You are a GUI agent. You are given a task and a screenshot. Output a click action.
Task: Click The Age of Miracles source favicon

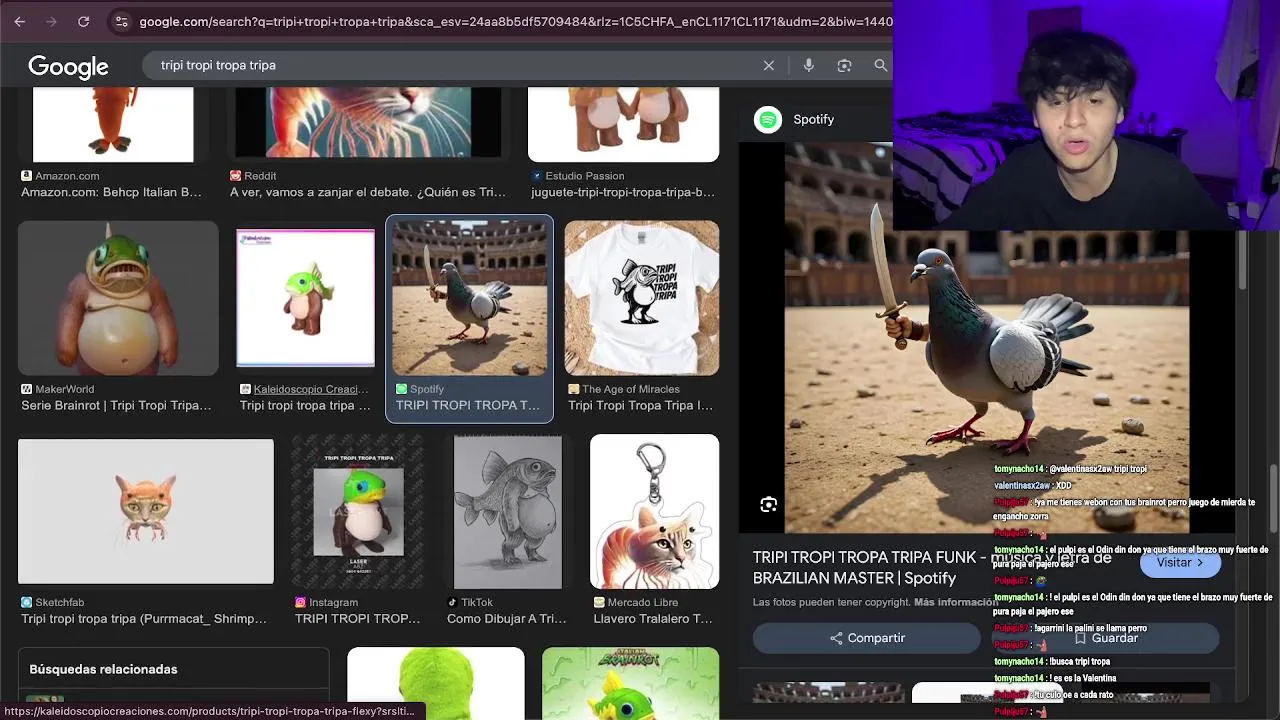point(574,389)
